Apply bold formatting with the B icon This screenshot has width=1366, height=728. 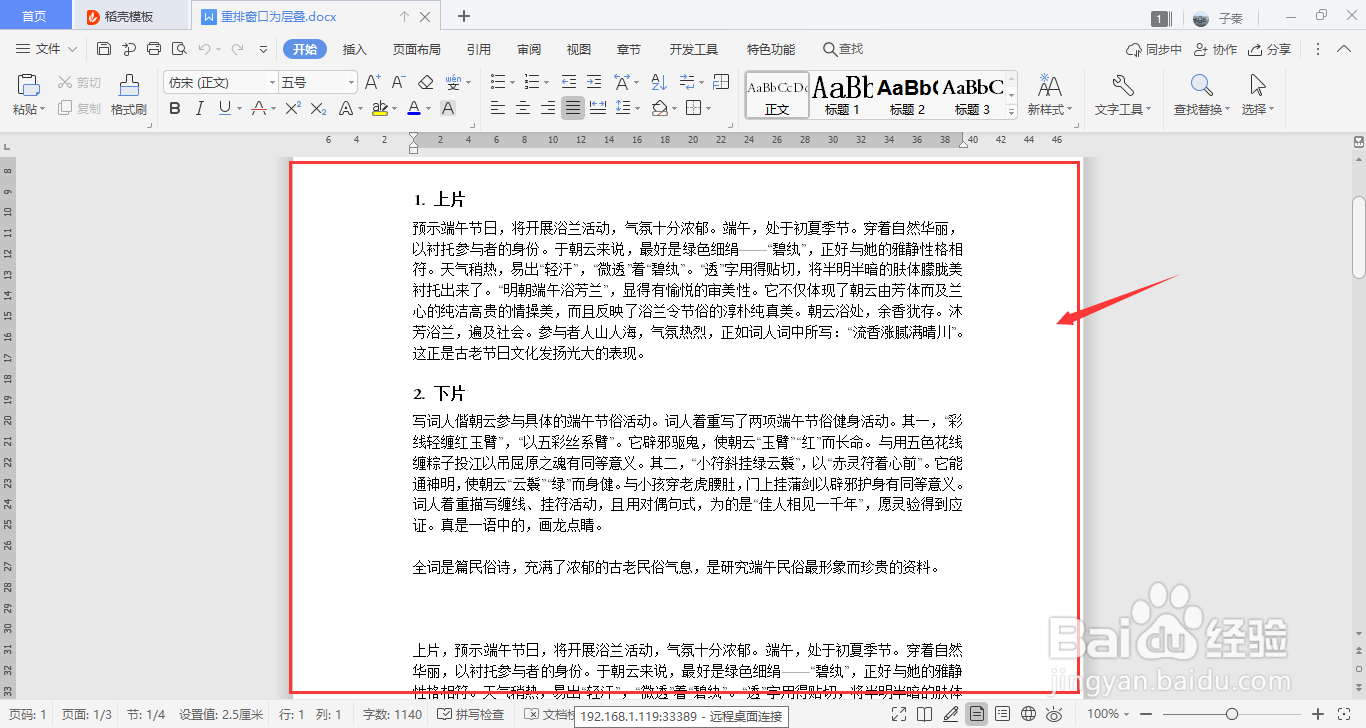[176, 108]
